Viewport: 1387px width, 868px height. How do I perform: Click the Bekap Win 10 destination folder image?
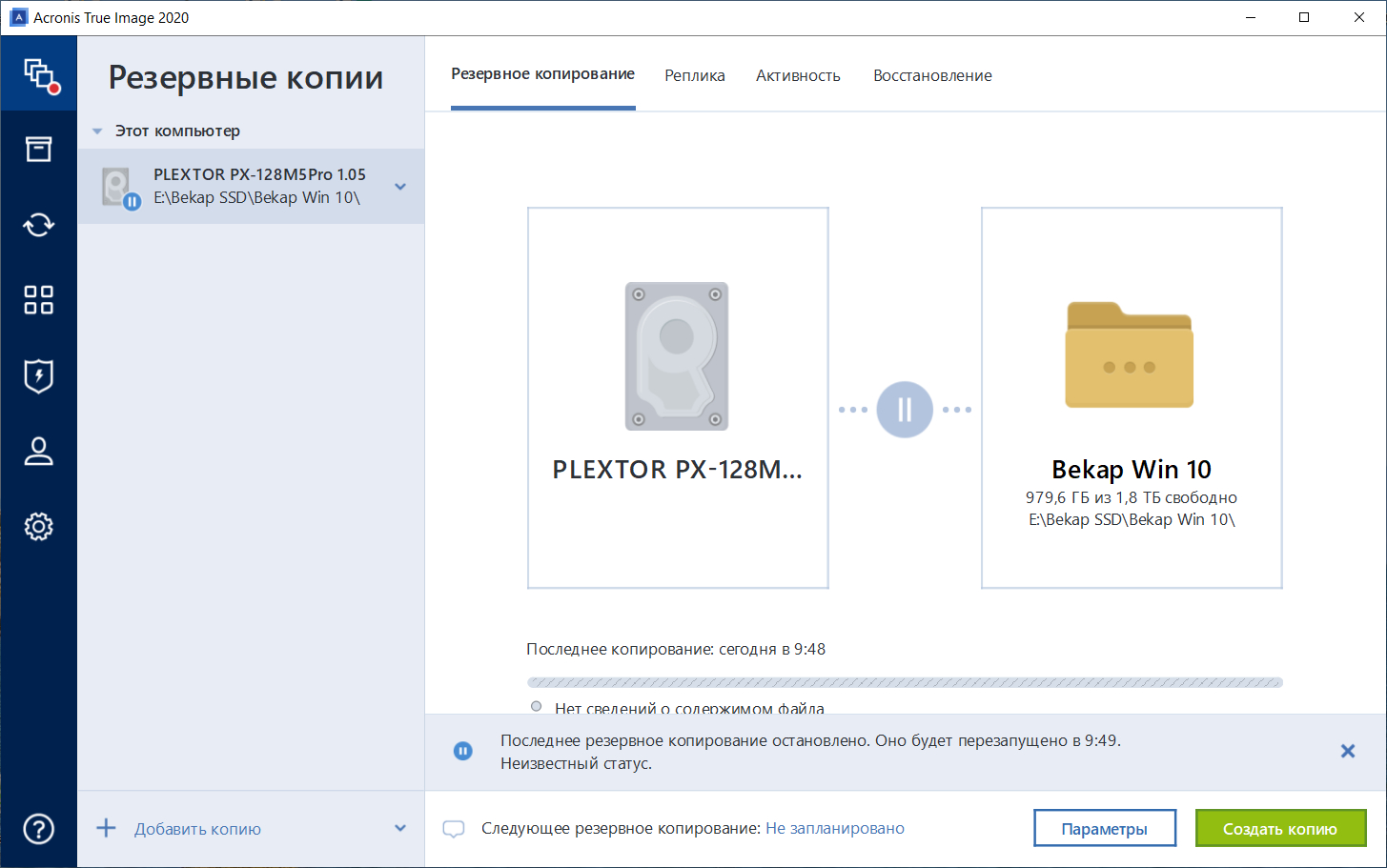point(1130,354)
